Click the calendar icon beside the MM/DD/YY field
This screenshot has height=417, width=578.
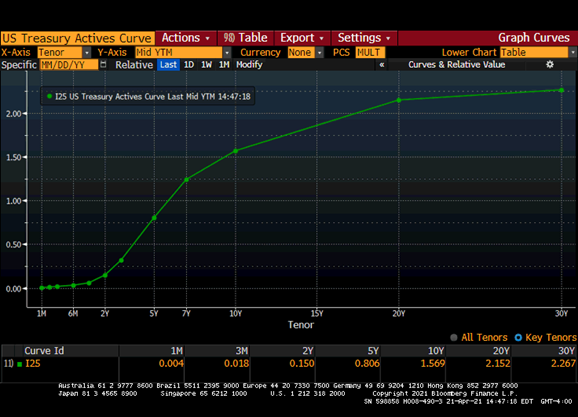point(103,65)
